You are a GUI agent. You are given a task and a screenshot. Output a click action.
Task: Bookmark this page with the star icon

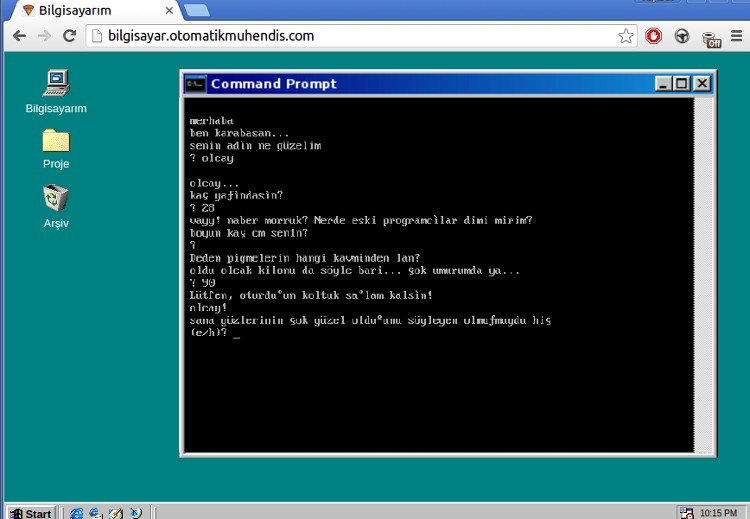pos(626,36)
